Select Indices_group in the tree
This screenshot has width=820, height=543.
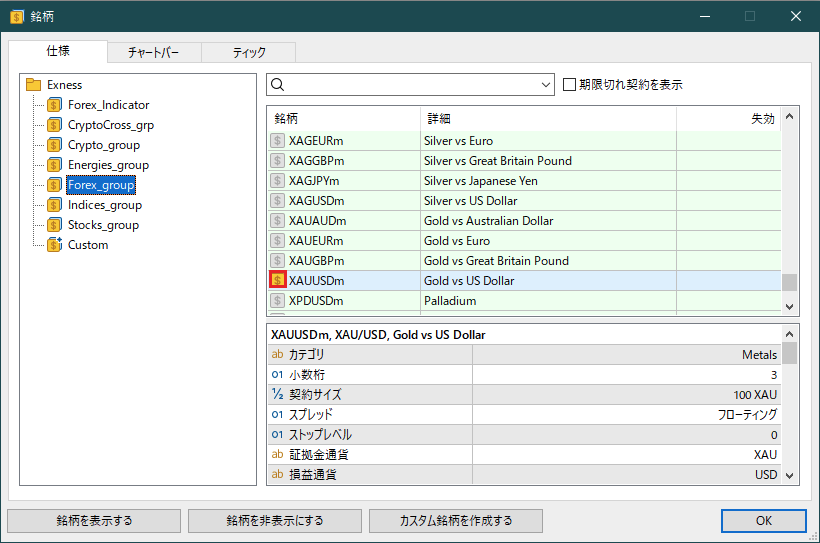click(x=104, y=205)
